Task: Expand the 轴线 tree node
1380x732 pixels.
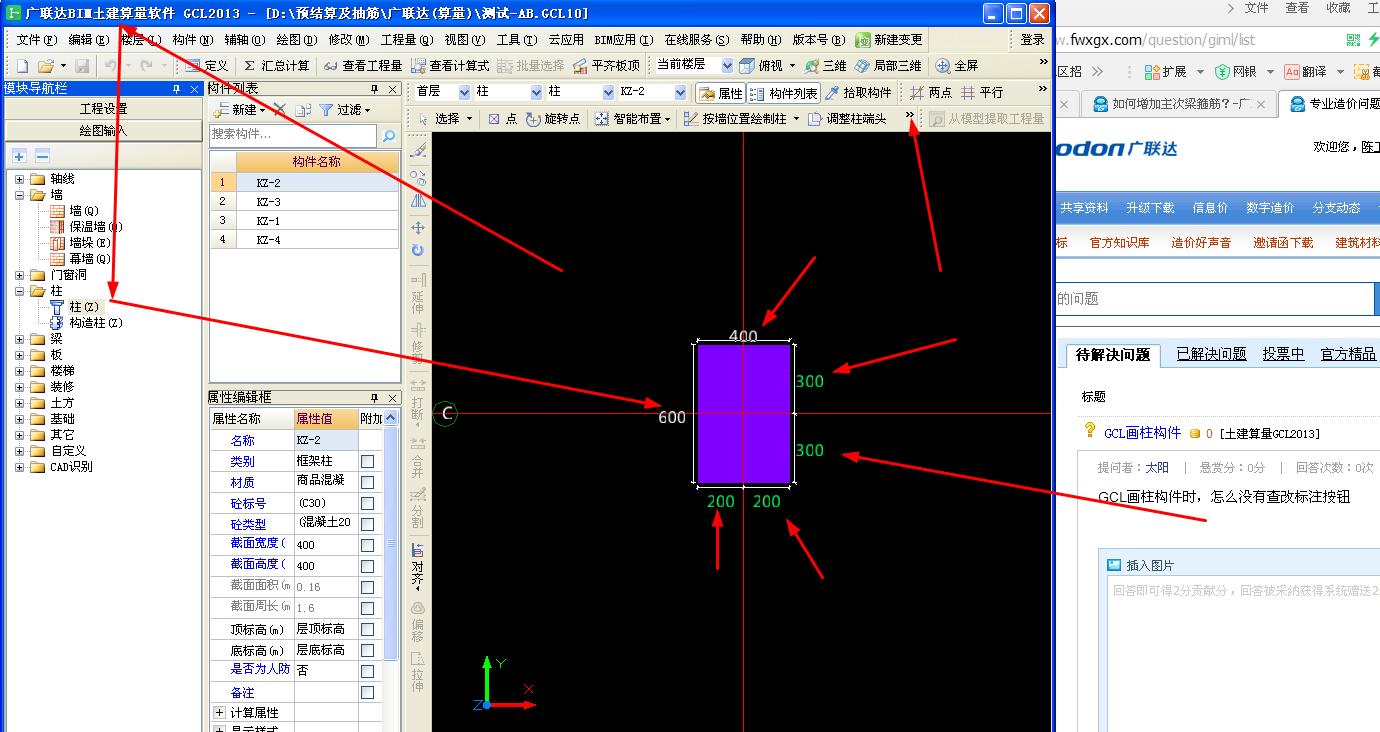Action: click(19, 179)
